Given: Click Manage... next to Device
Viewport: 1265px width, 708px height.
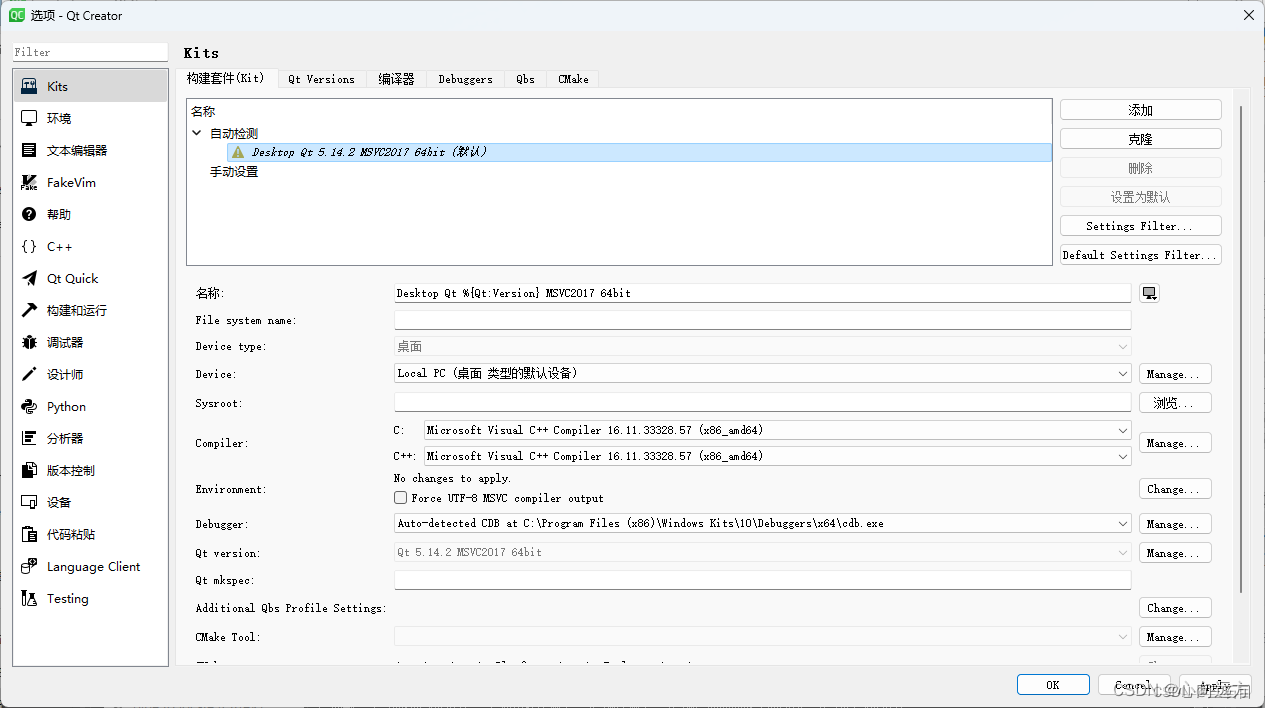Looking at the screenshot, I should [1175, 374].
